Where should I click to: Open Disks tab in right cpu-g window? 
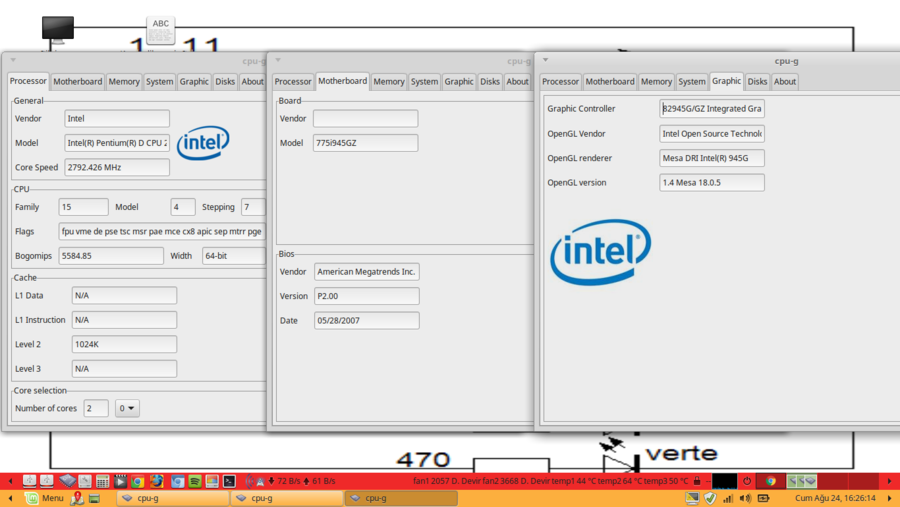tap(757, 82)
